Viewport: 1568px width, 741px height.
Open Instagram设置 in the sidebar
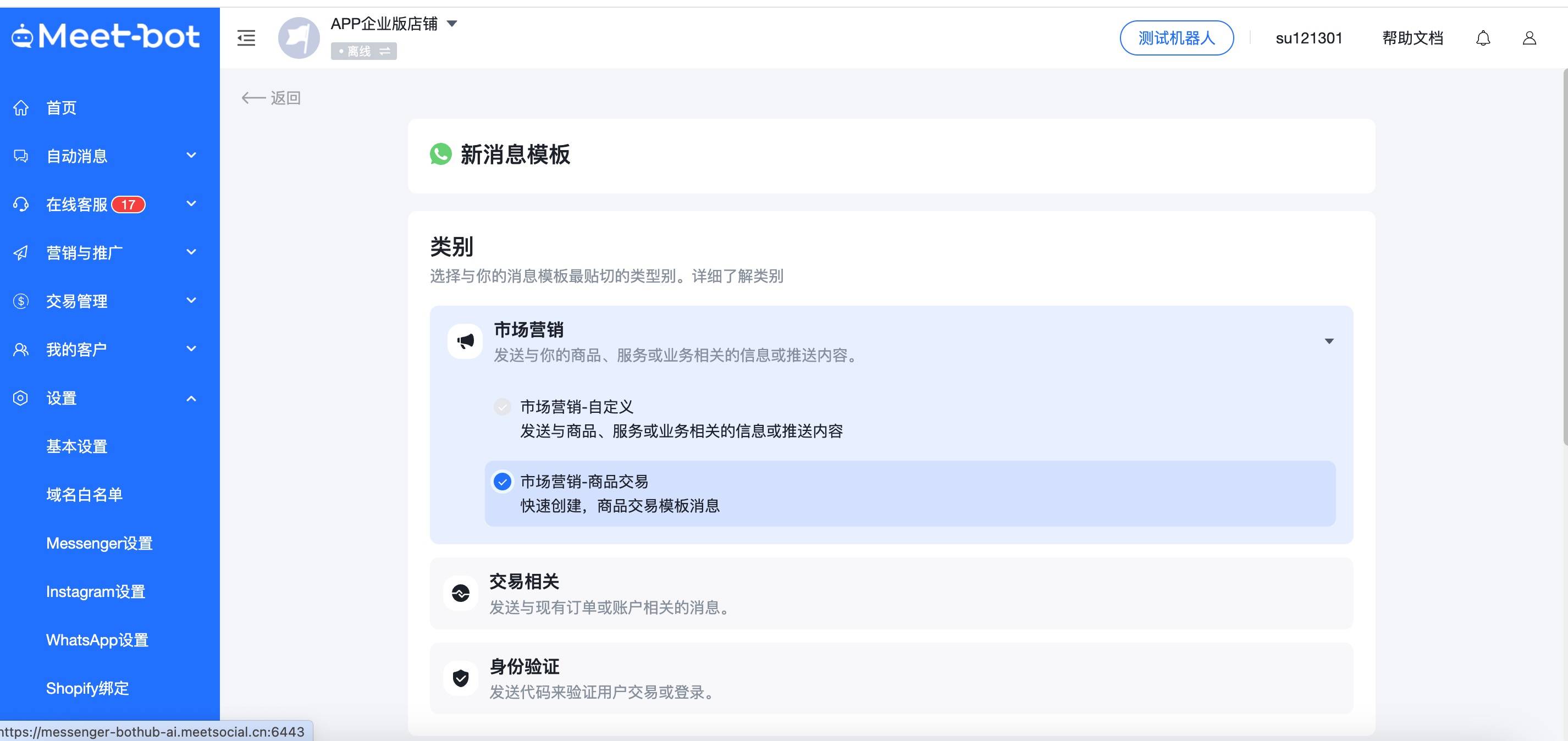96,591
